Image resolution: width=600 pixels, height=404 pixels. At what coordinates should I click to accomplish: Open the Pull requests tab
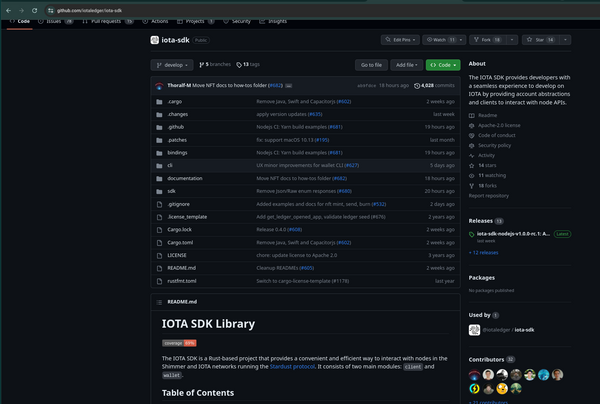(x=108, y=21)
